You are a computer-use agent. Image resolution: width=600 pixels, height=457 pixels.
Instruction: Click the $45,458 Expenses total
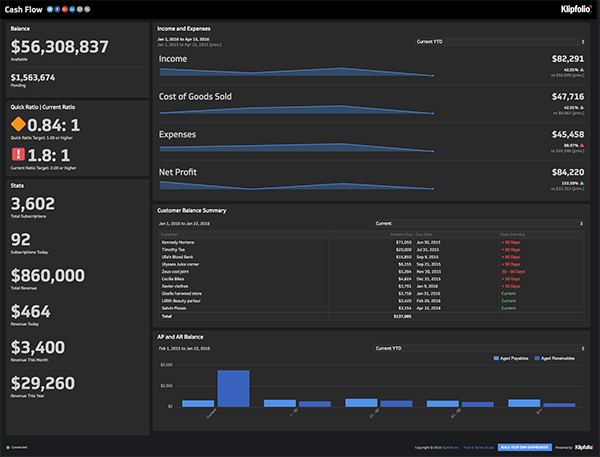point(568,134)
